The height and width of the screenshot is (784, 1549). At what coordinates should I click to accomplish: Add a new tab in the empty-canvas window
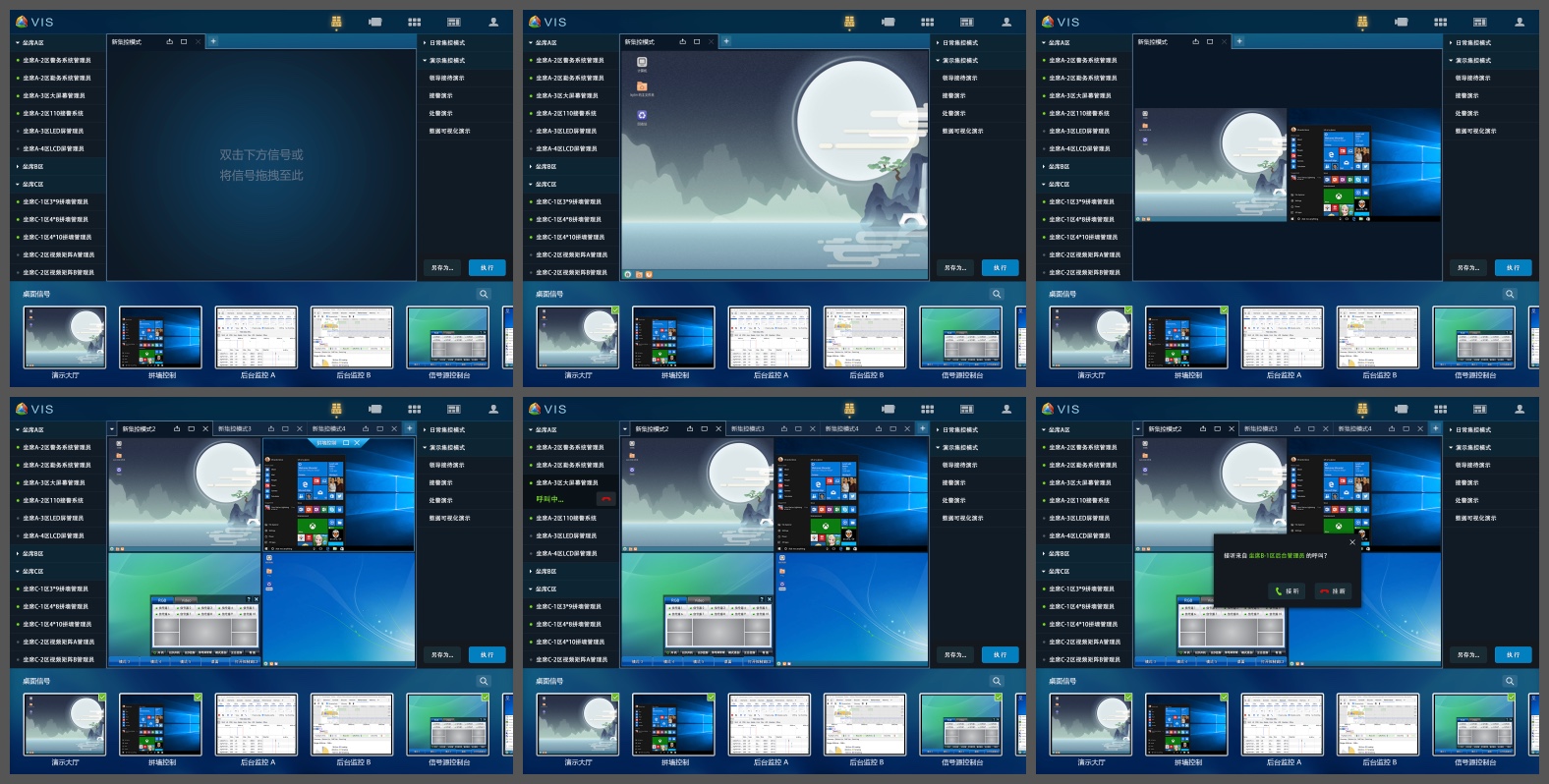pyautogui.click(x=213, y=41)
